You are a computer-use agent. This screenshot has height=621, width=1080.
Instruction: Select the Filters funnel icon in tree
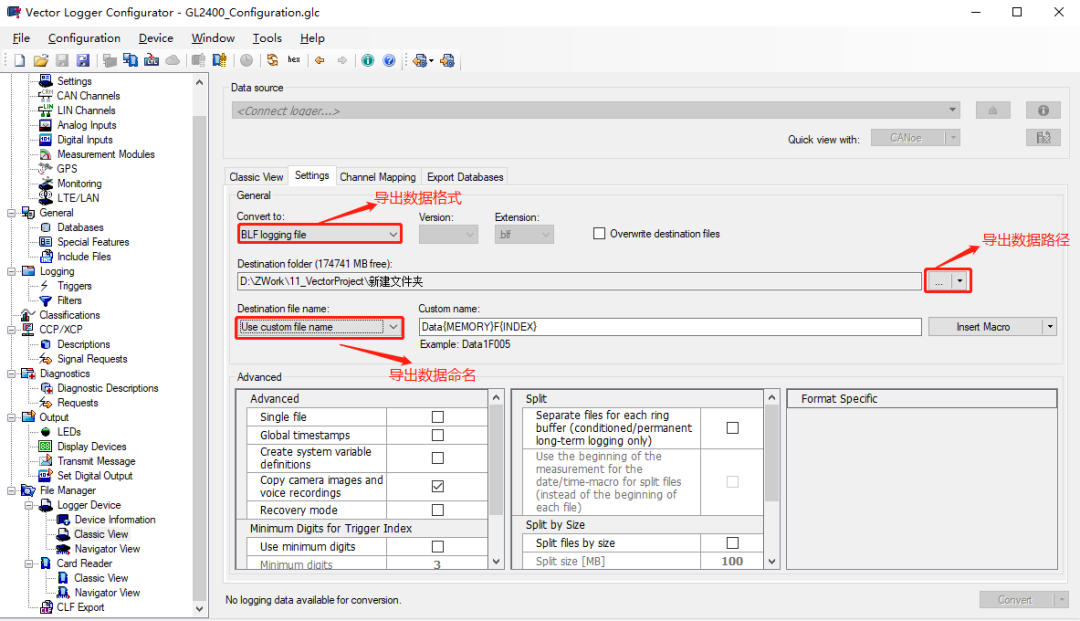coord(46,300)
